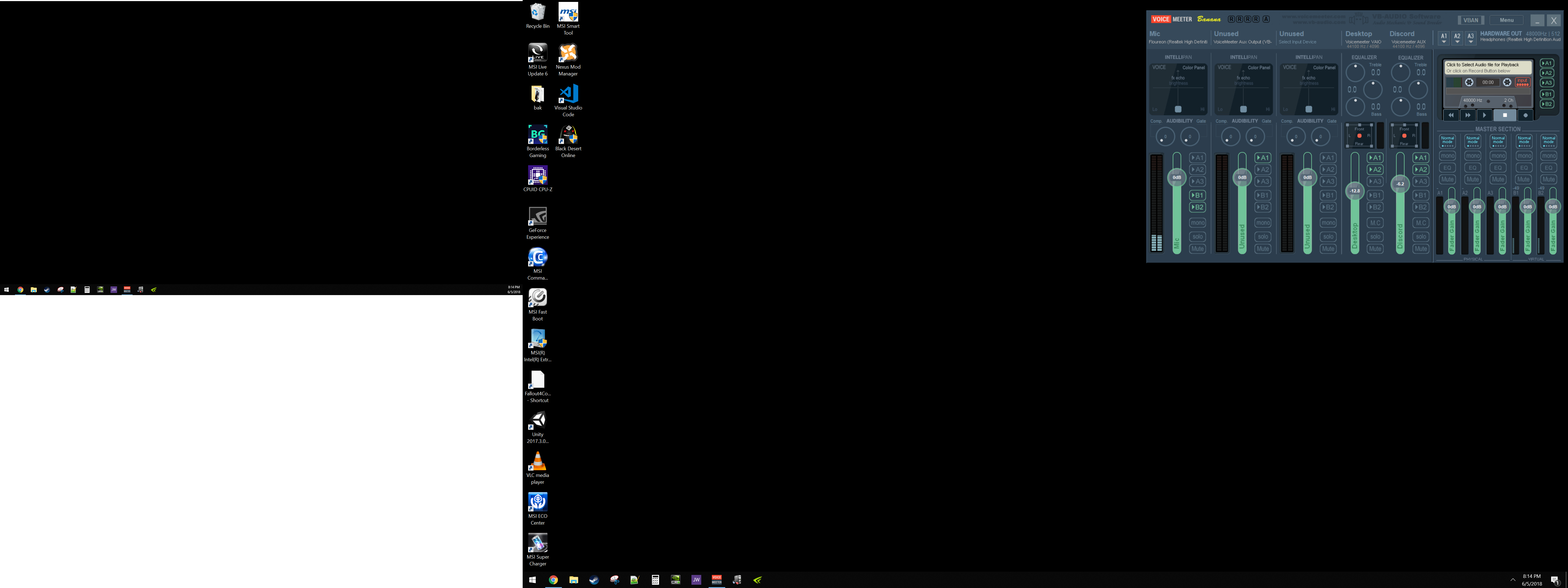
Task: Click the Mic Gate audibility knob
Action: pyautogui.click(x=1190, y=137)
